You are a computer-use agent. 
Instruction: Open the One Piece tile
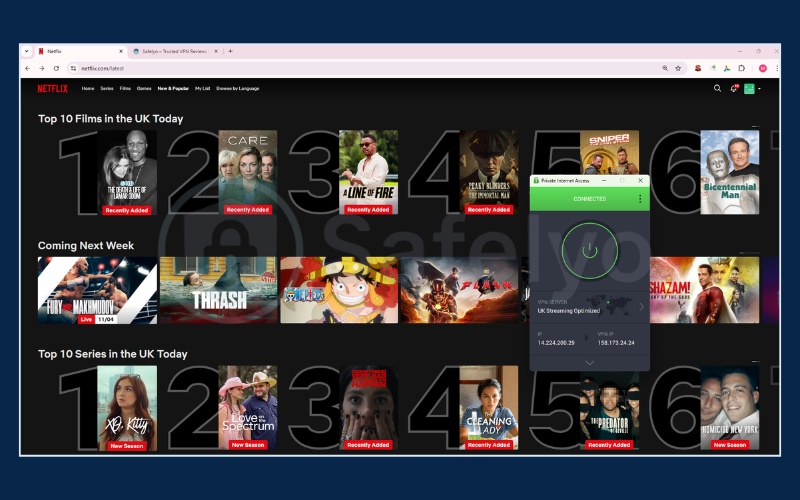(x=339, y=290)
